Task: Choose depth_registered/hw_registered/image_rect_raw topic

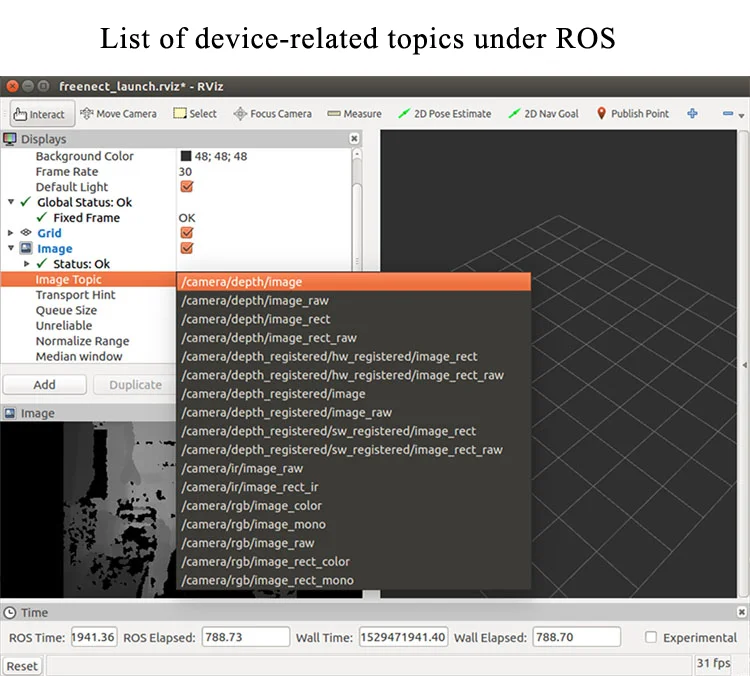Action: 353,375
